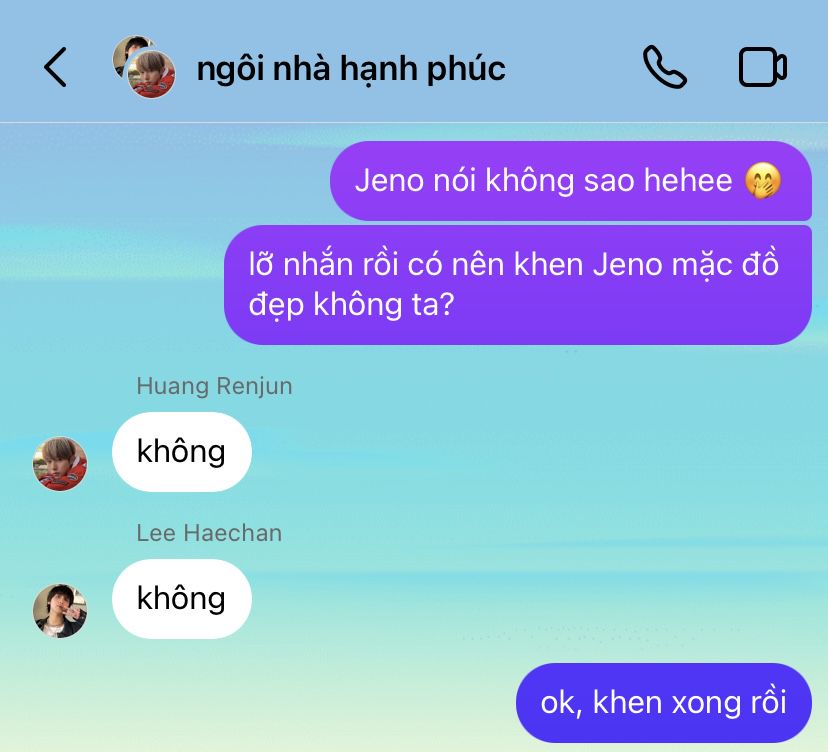Start a voice call with the group

(x=665, y=67)
